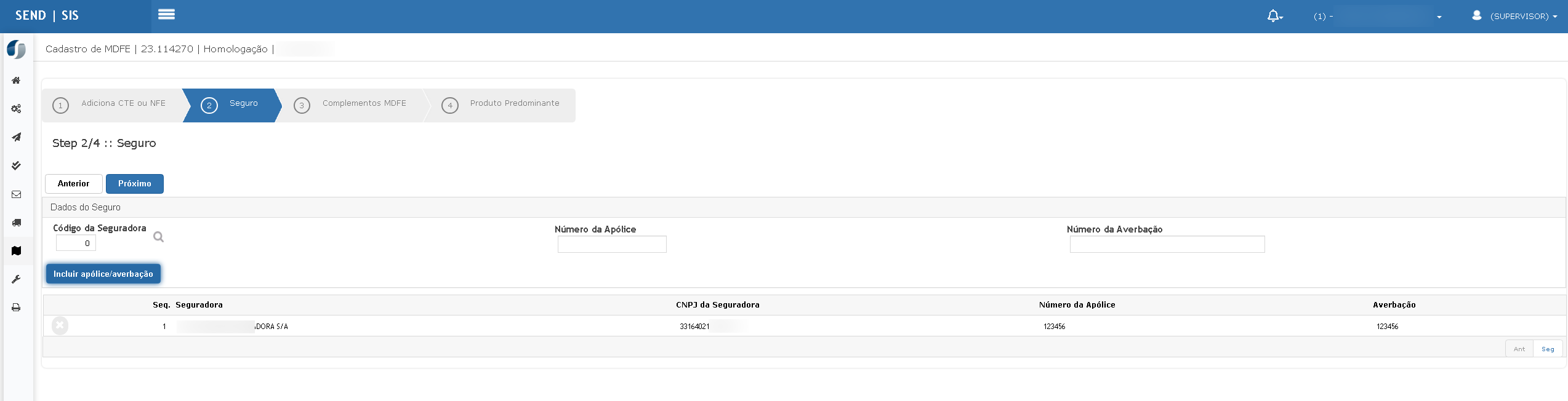This screenshot has height=401, width=1568.
Task: Go to step 4 Produto Predominante
Action: (x=502, y=105)
